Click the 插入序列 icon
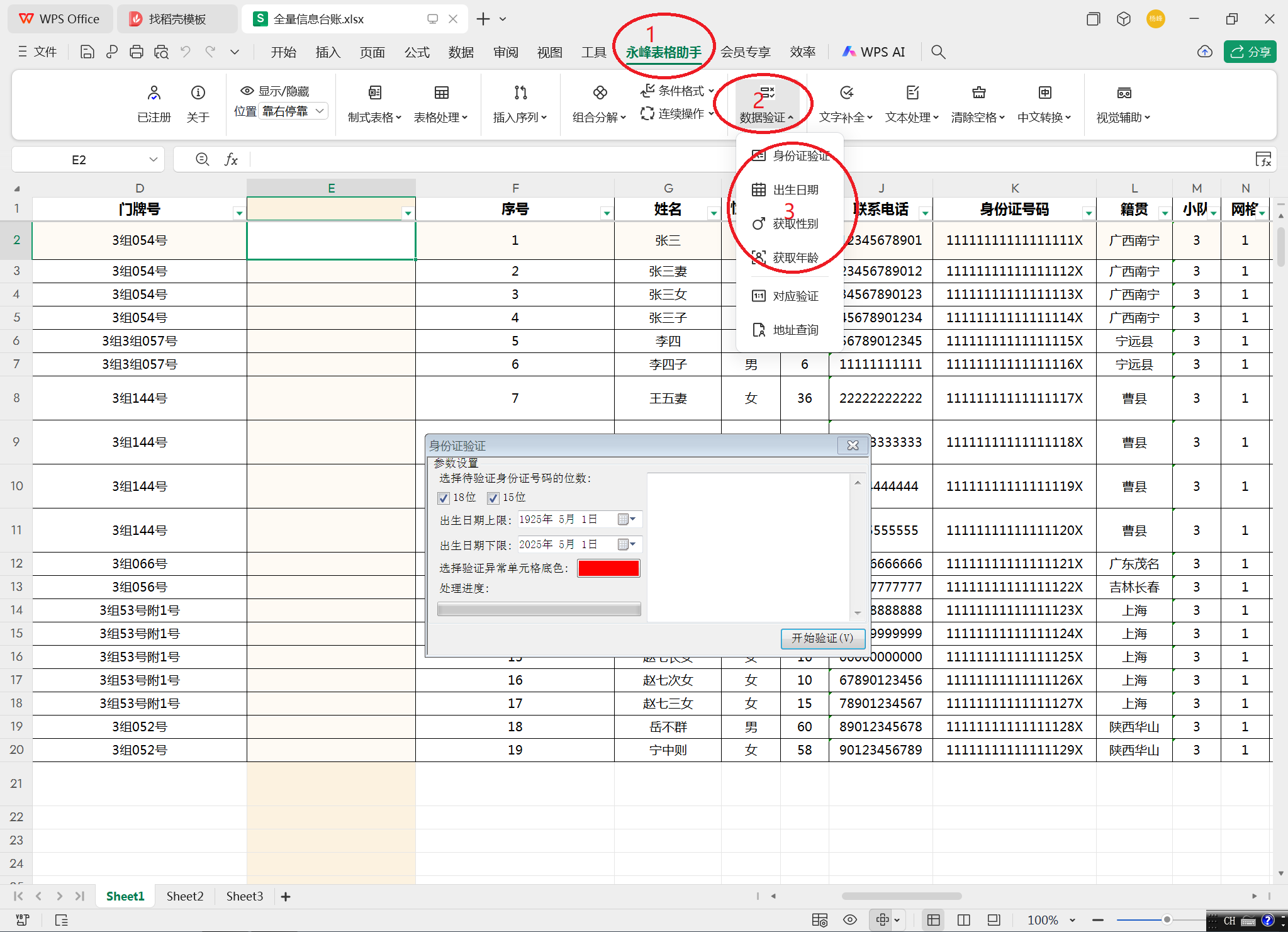 click(520, 93)
